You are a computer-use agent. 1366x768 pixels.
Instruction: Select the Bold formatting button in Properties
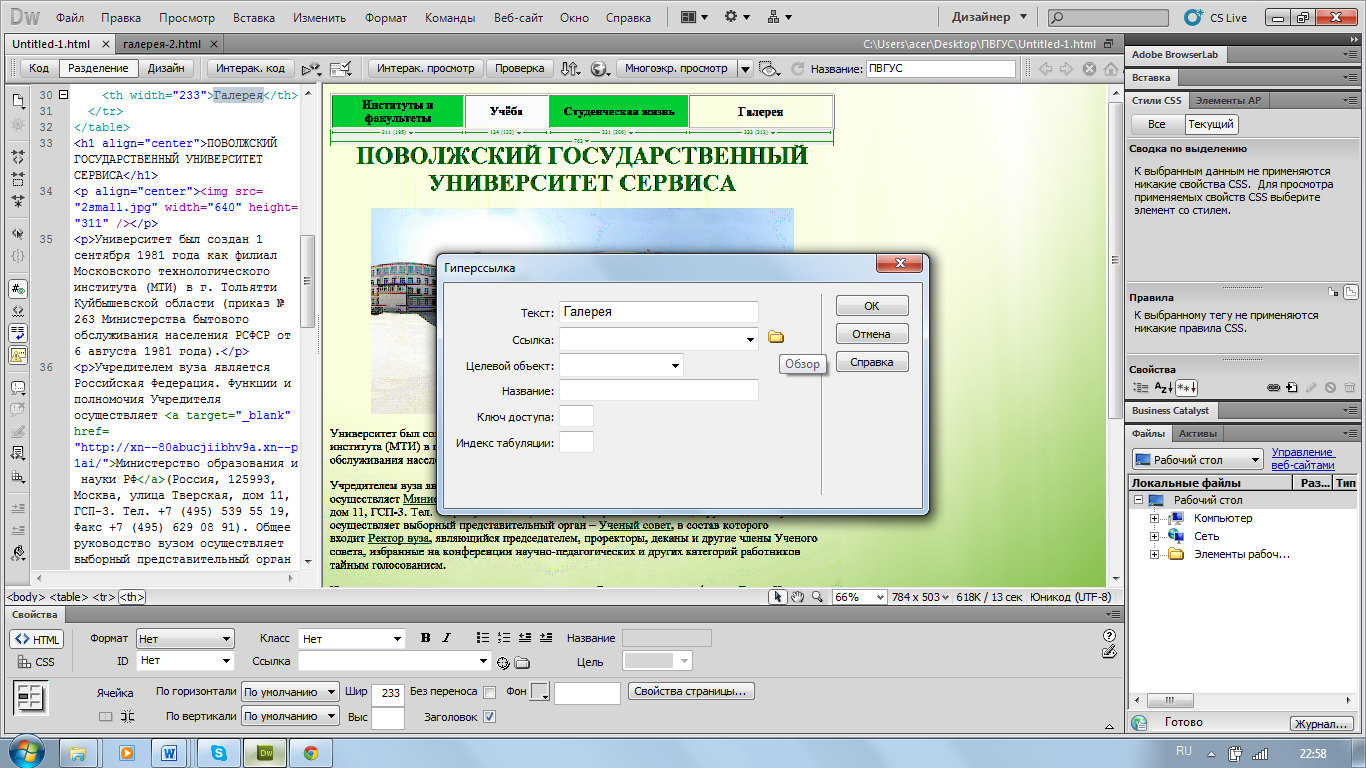coord(425,638)
